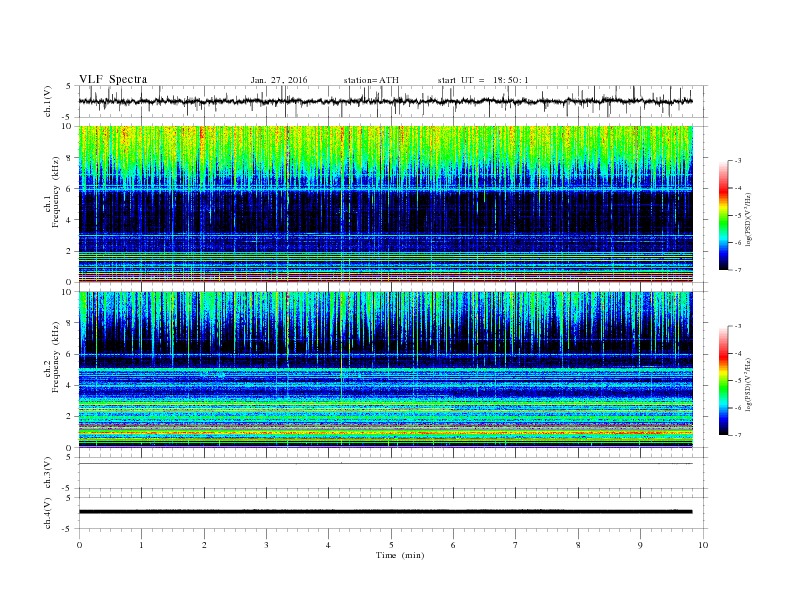Screen dimensions: 792x612
Task: Click the ch.3 voltage waveform panel
Action: pyautogui.click(x=393, y=473)
